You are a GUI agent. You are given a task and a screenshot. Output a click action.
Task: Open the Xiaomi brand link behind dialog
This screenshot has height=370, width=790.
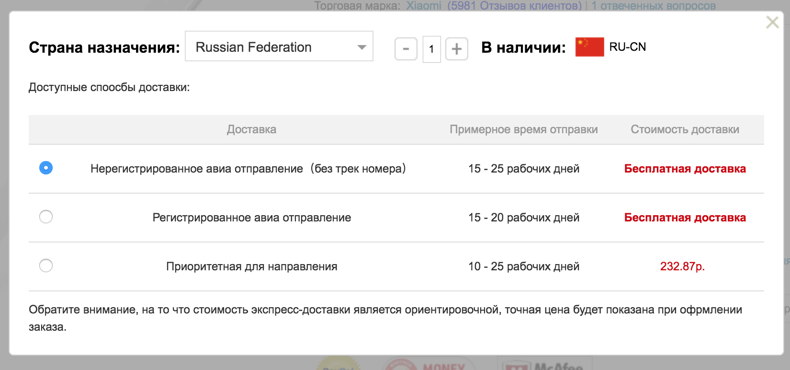(x=425, y=6)
